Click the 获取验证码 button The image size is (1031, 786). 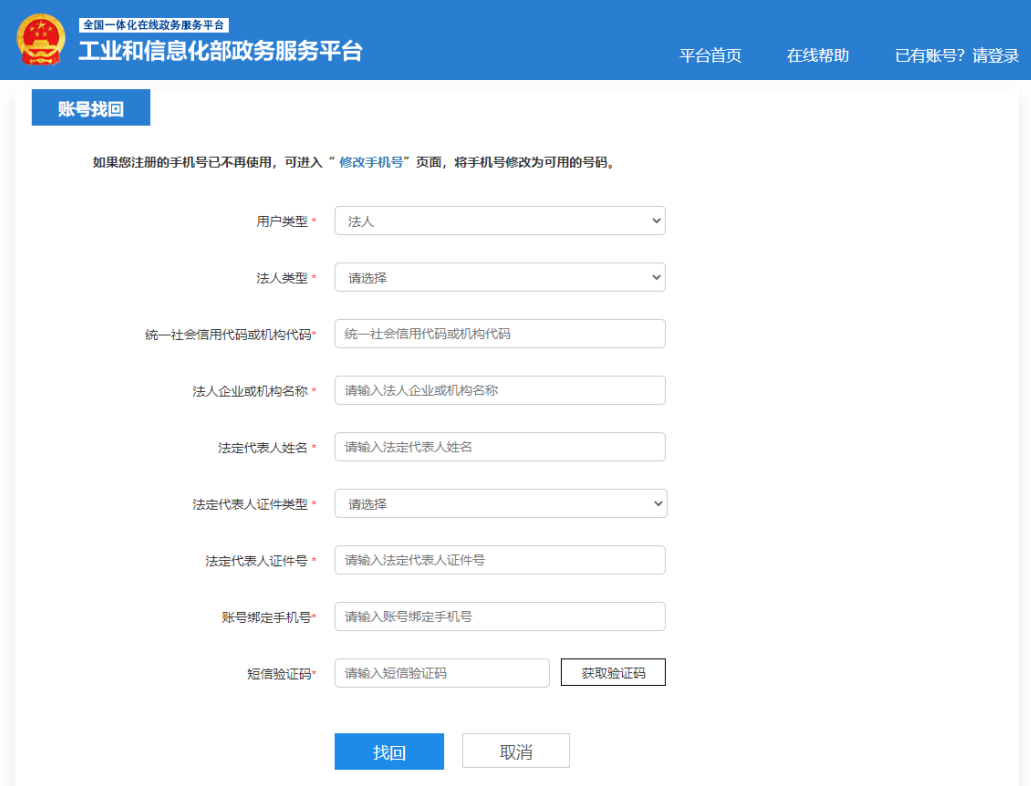[612, 672]
